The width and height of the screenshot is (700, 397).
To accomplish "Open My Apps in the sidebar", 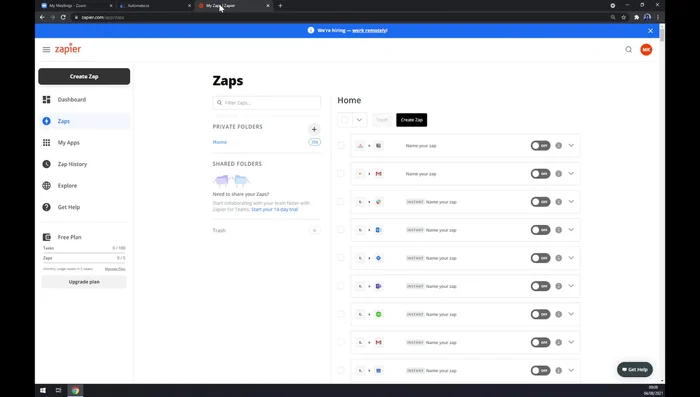I will [84, 142].
